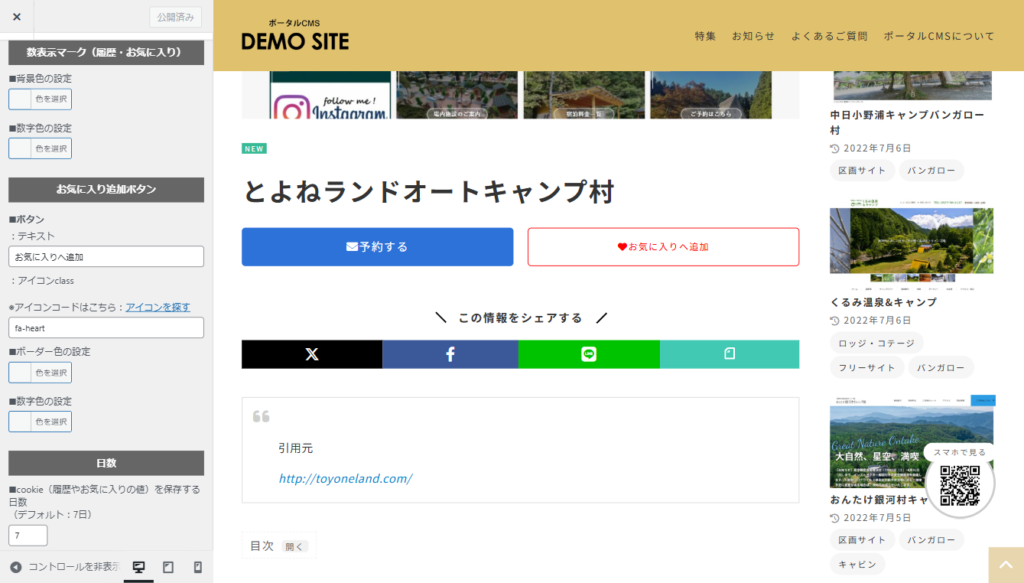
Task: Open the 宿泊料金一覧 banner
Action: click(x=584, y=95)
